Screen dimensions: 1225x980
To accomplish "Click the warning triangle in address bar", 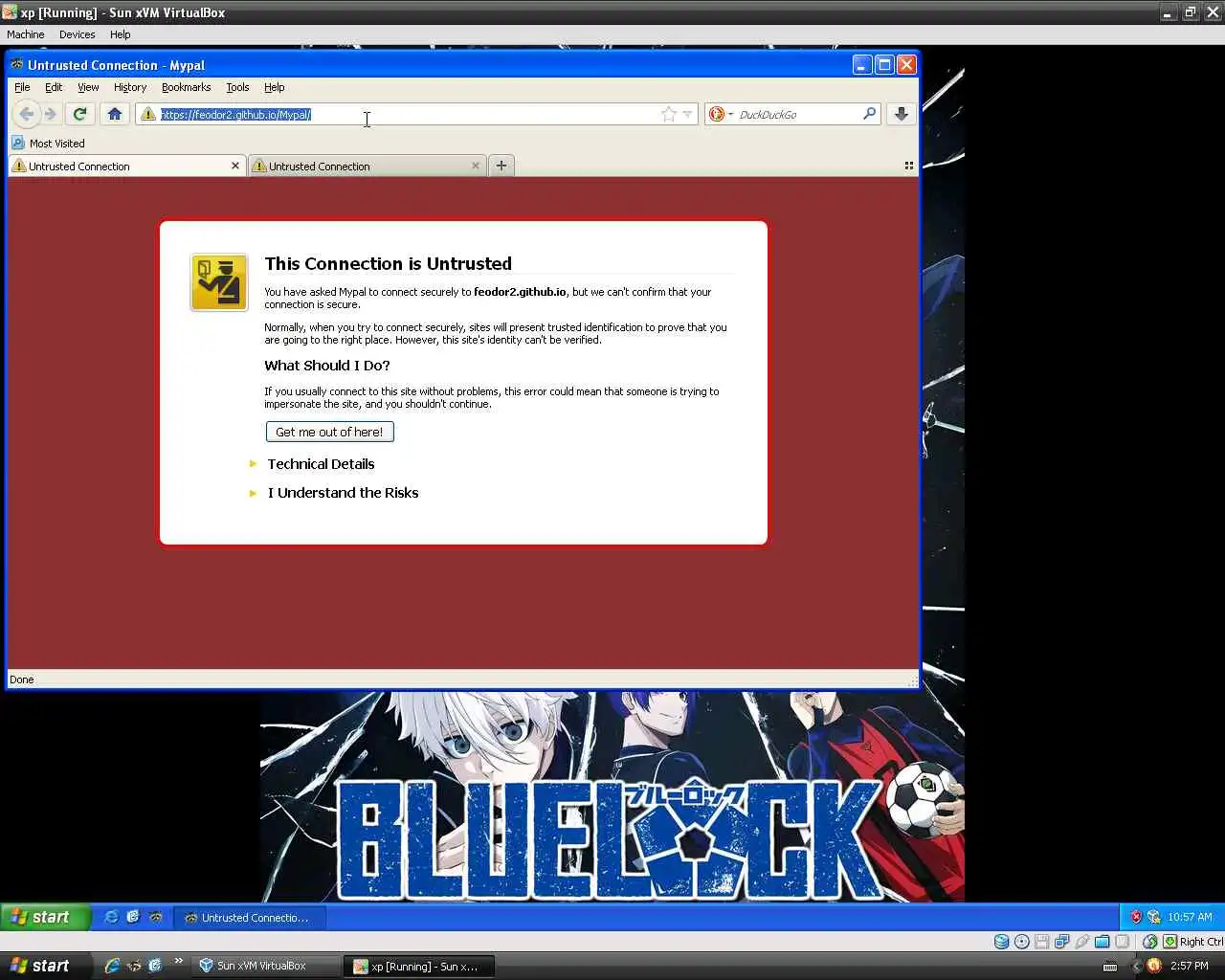I will pyautogui.click(x=147, y=114).
